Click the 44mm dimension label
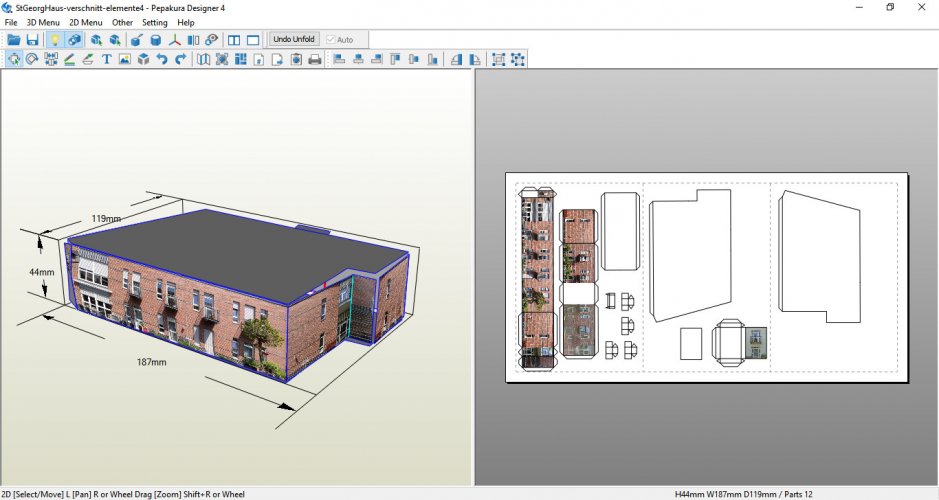This screenshot has height=500, width=939. click(41, 272)
